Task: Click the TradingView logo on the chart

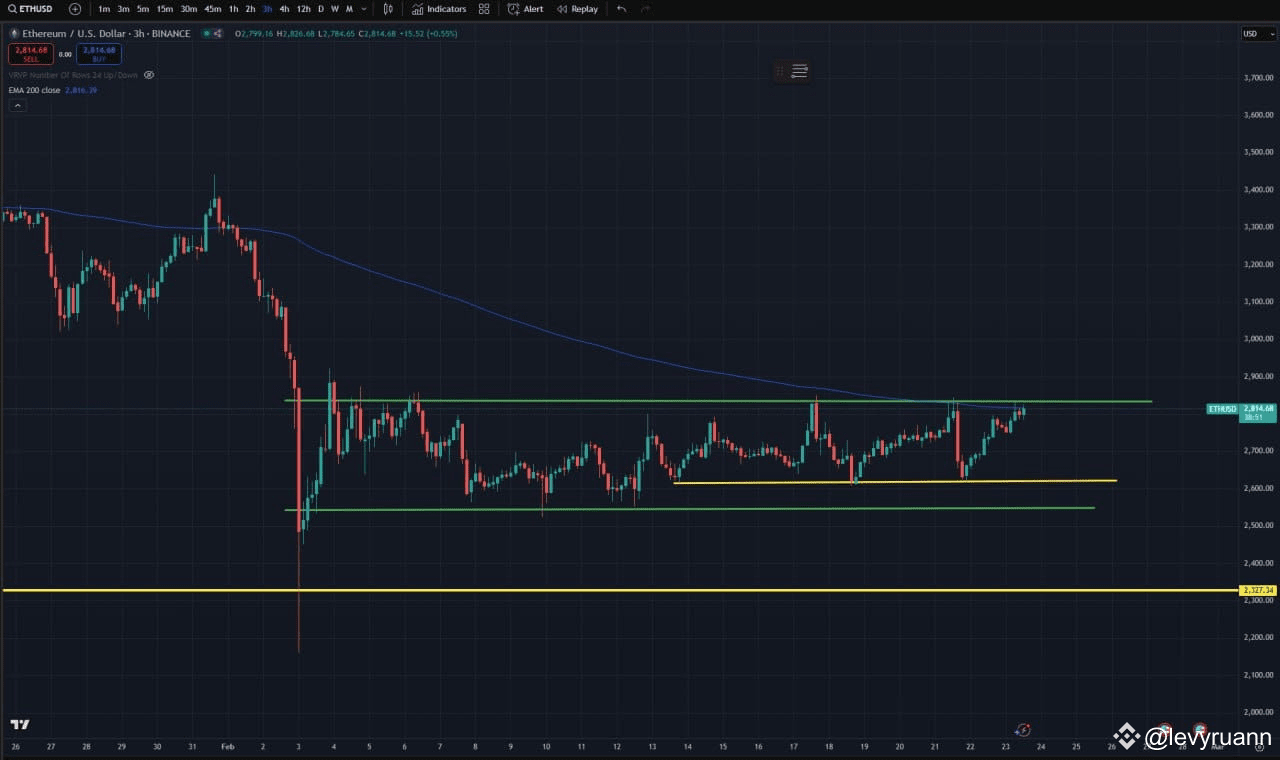Action: [x=20, y=725]
